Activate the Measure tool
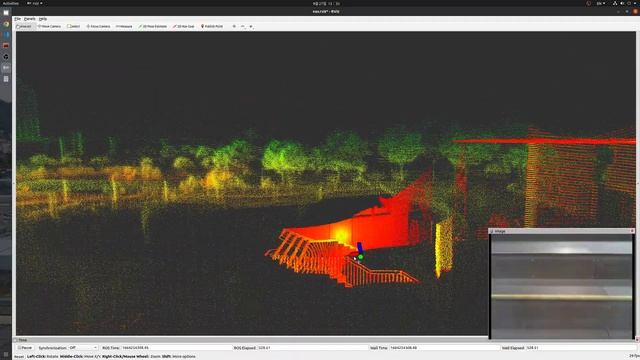Viewport: 640px width, 360px height. point(124,27)
